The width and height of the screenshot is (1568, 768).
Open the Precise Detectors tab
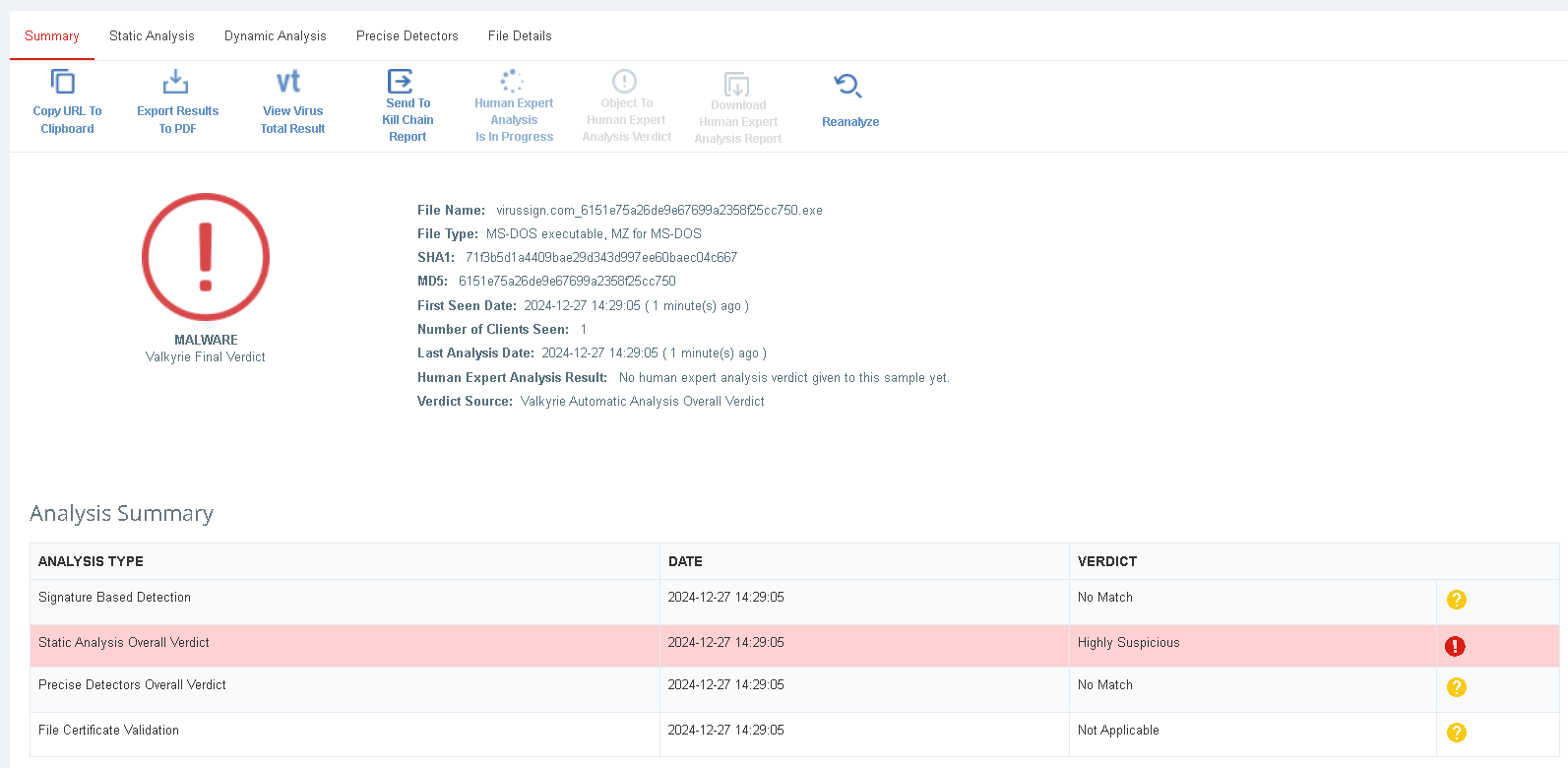(408, 35)
